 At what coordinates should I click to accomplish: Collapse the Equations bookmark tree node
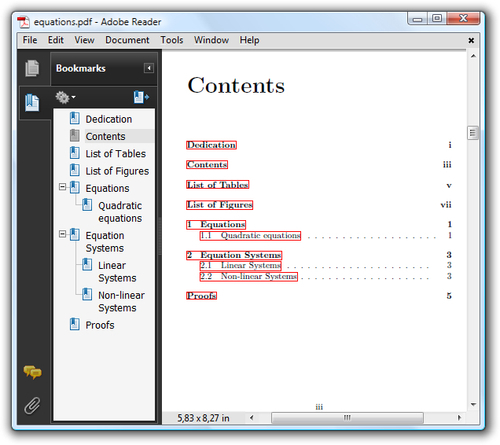[62, 187]
